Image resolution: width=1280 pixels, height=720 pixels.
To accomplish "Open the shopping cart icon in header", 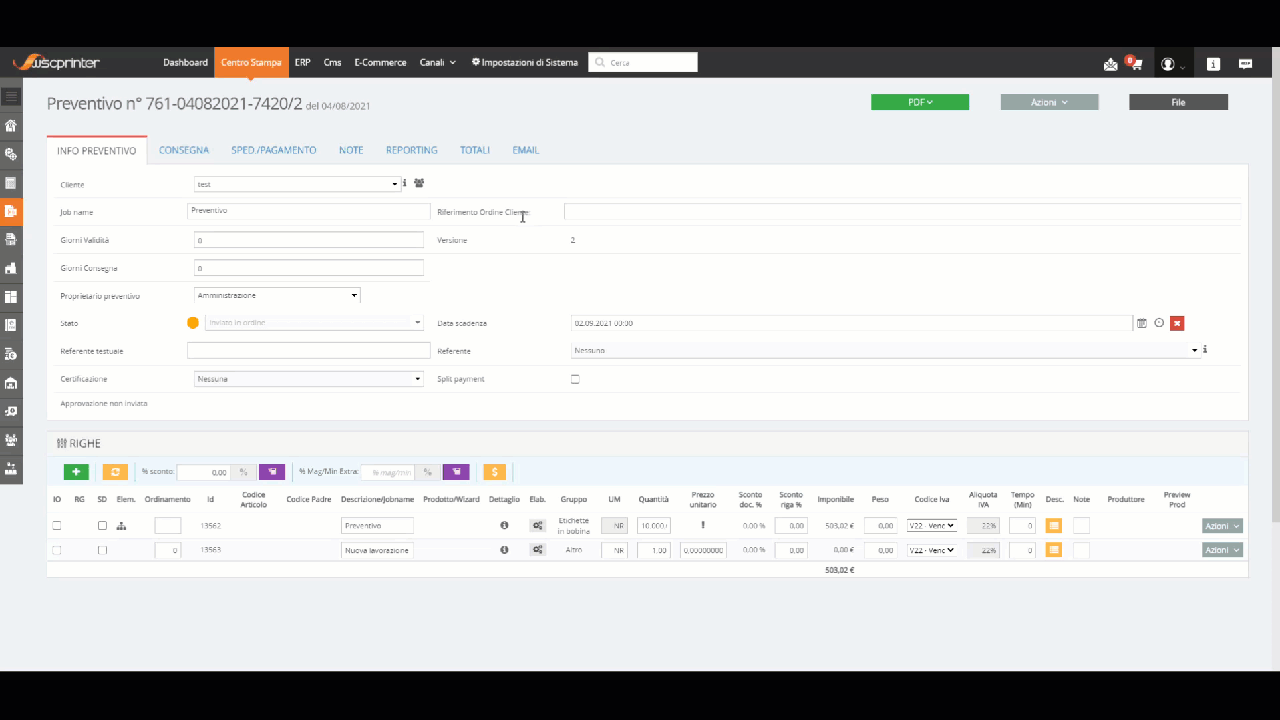I will [x=1136, y=64].
